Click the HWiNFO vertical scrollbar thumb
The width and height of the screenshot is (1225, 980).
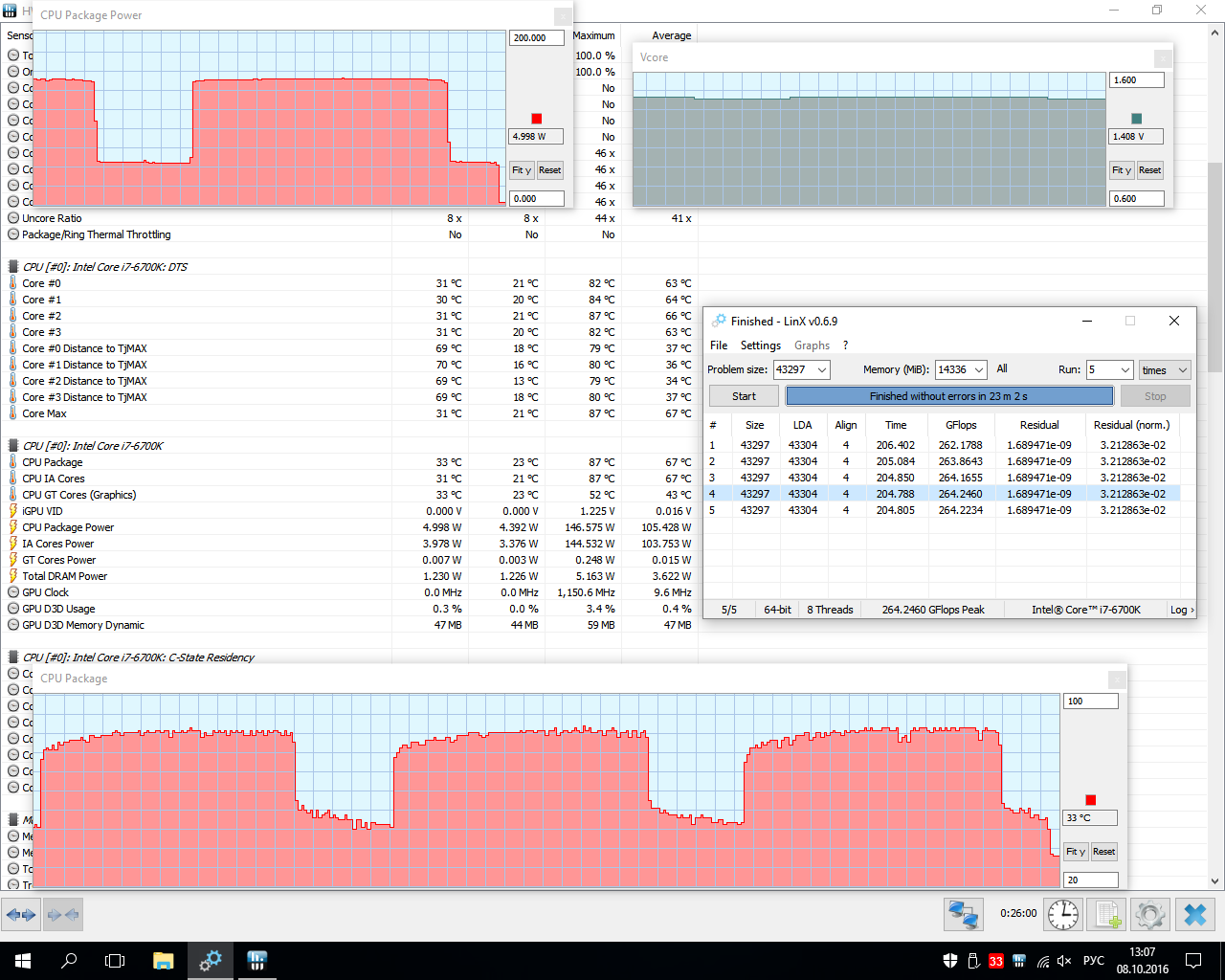[x=1215, y=267]
